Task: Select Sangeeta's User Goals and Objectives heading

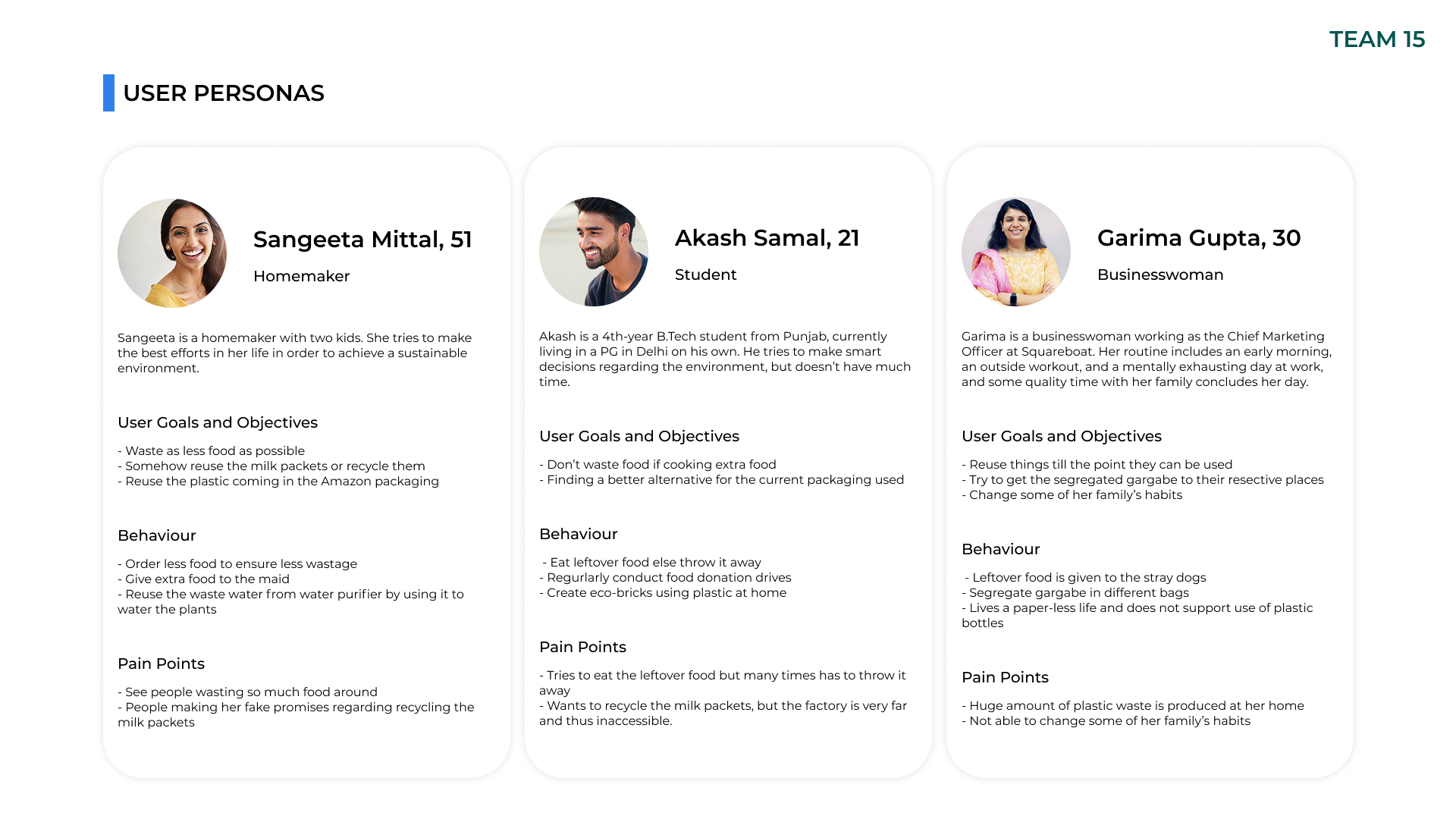Action: (x=218, y=422)
